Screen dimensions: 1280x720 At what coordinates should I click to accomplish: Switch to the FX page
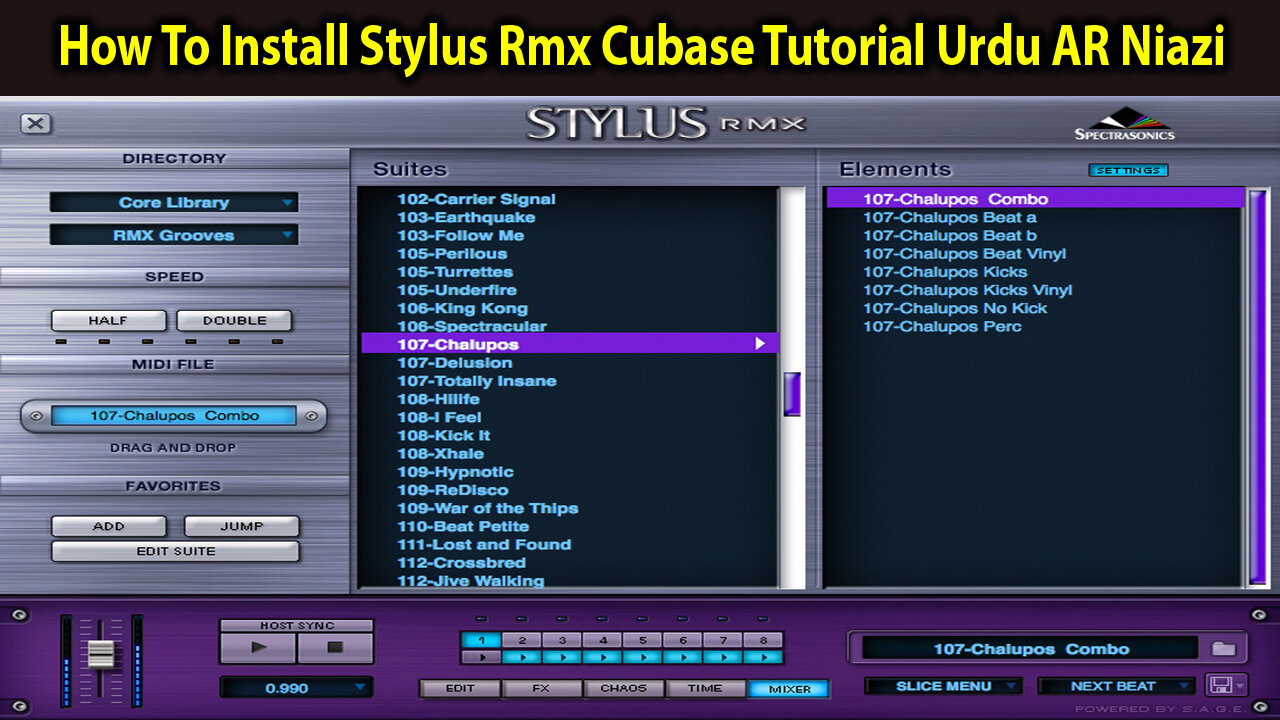[x=541, y=688]
